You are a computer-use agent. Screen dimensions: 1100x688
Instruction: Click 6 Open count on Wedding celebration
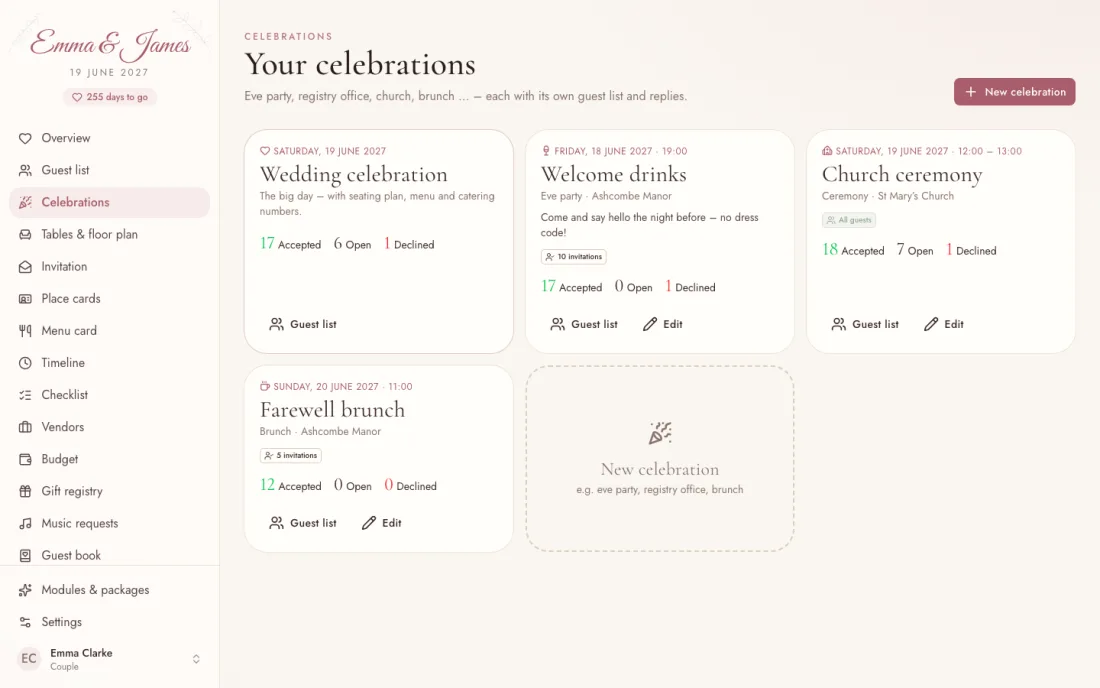[352, 244]
